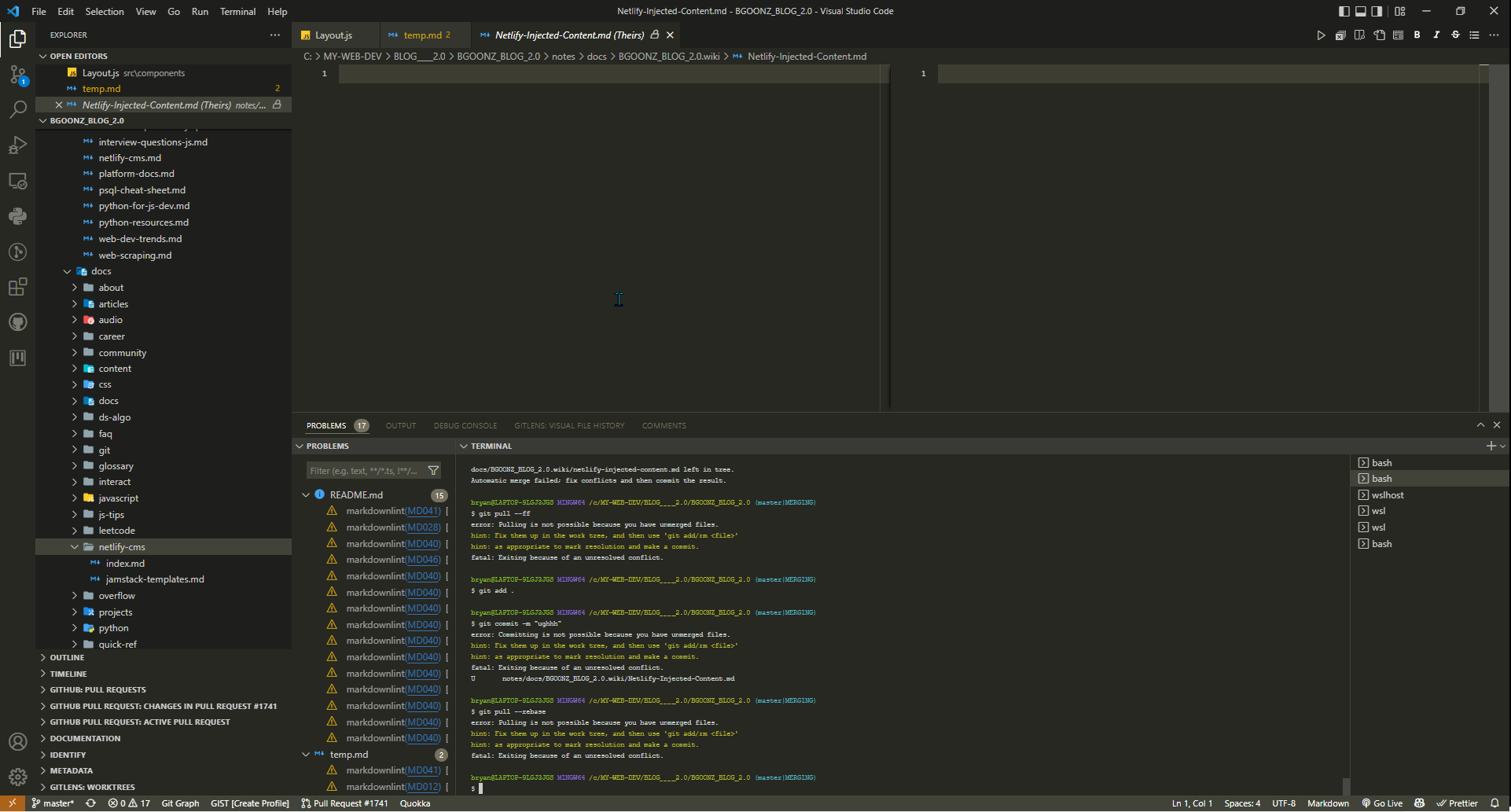Viewport: 1511px width, 812px height.
Task: Open the Search view in activity bar
Action: pos(17,110)
